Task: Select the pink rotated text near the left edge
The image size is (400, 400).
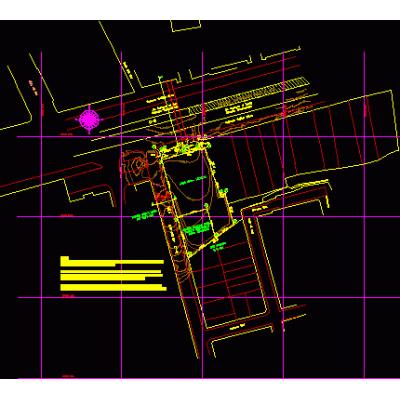Action: coord(33,87)
